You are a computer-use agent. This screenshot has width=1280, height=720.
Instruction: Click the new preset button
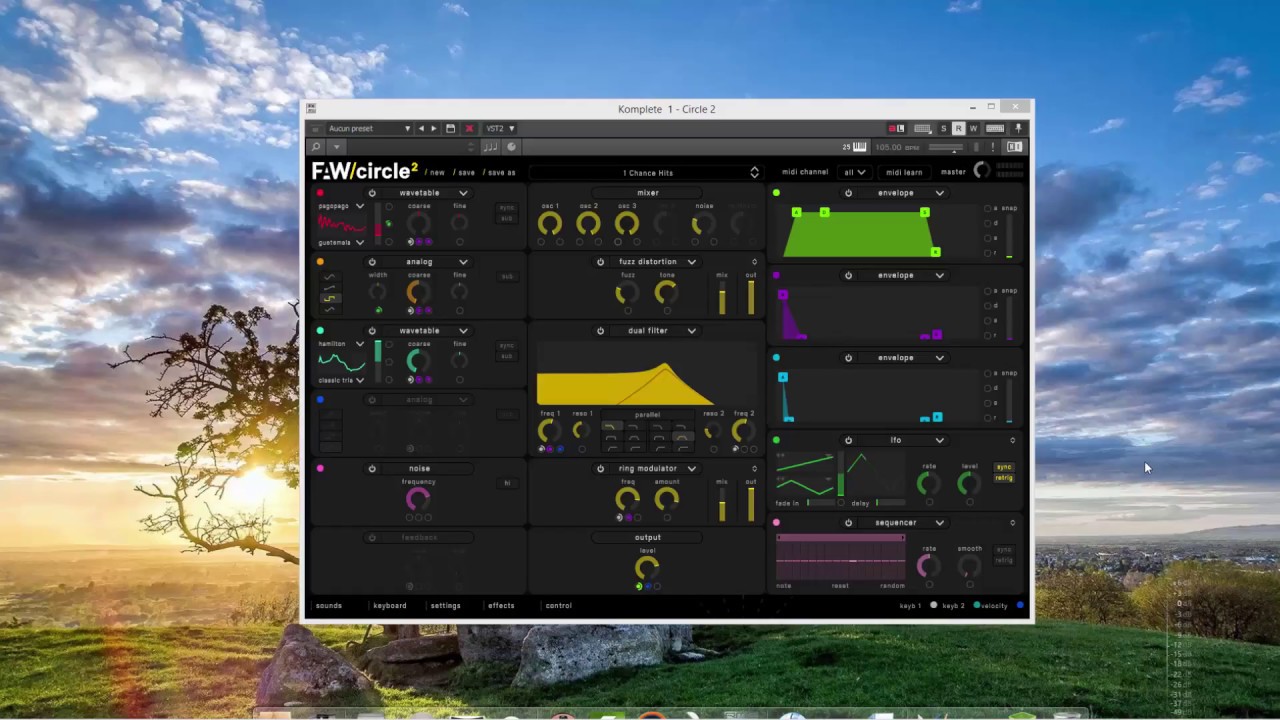tap(436, 172)
